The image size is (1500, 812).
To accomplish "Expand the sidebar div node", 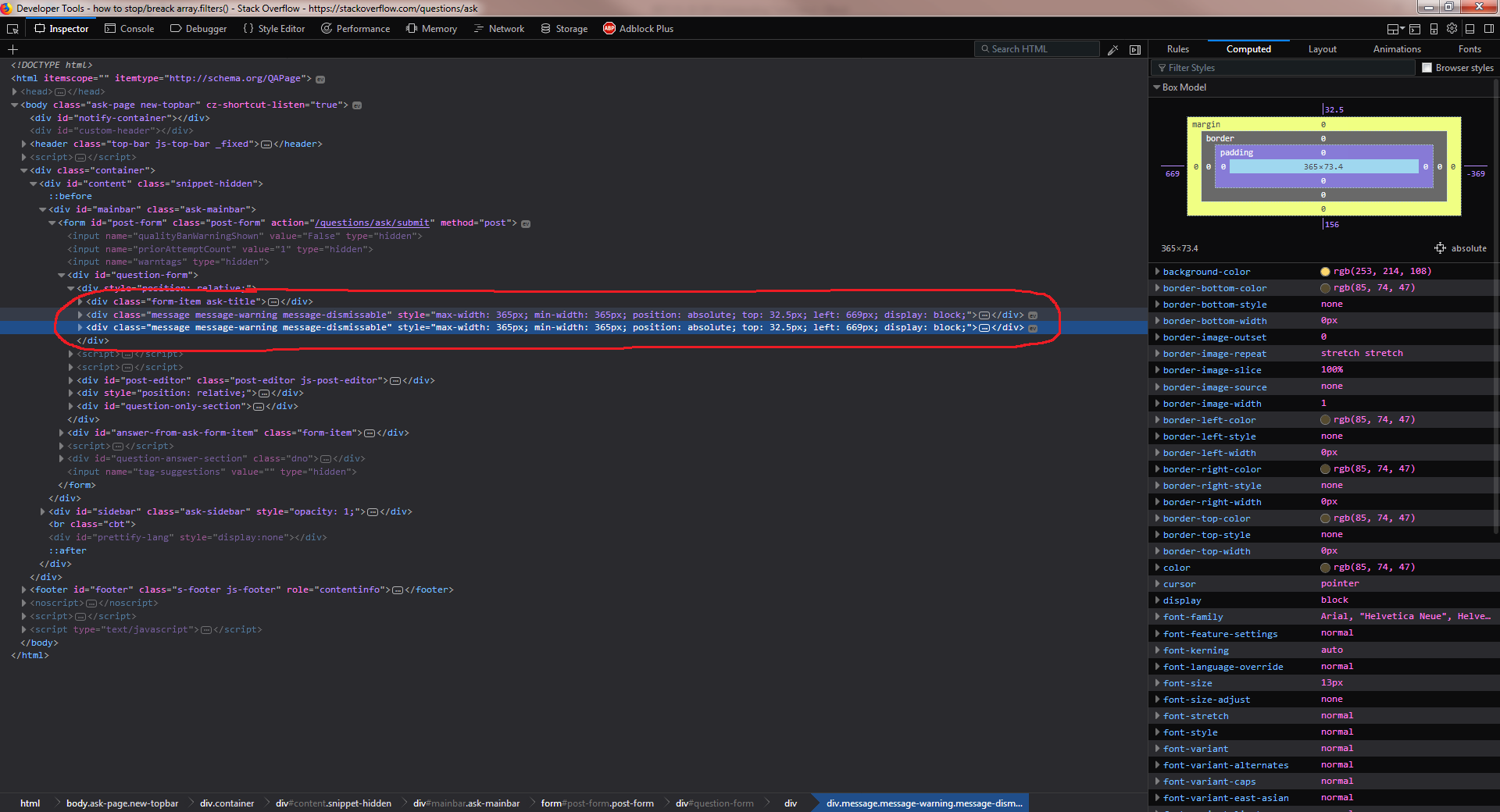I will (x=43, y=512).
